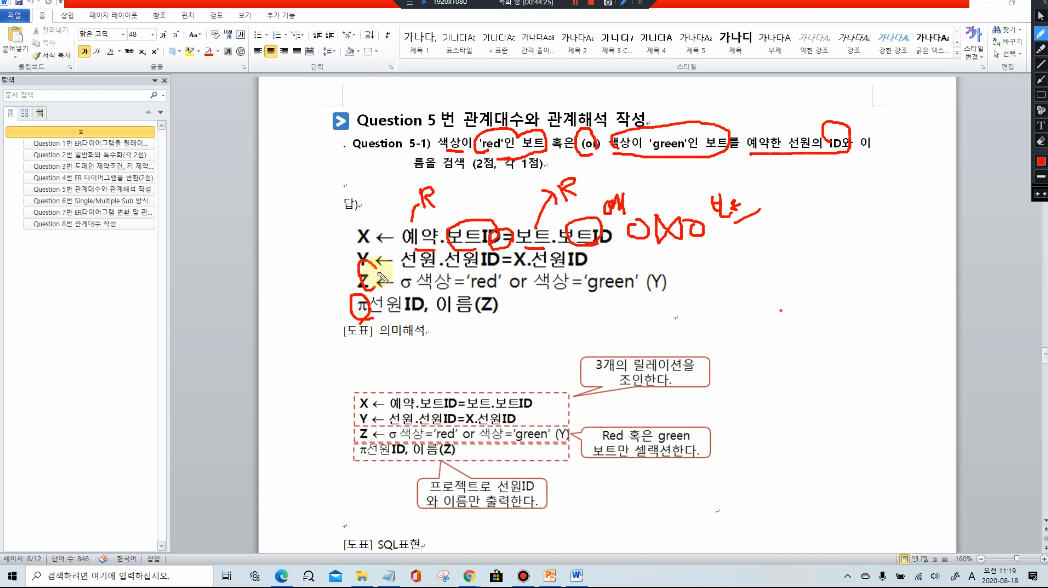Increase indent in paragraph group

pos(329,35)
